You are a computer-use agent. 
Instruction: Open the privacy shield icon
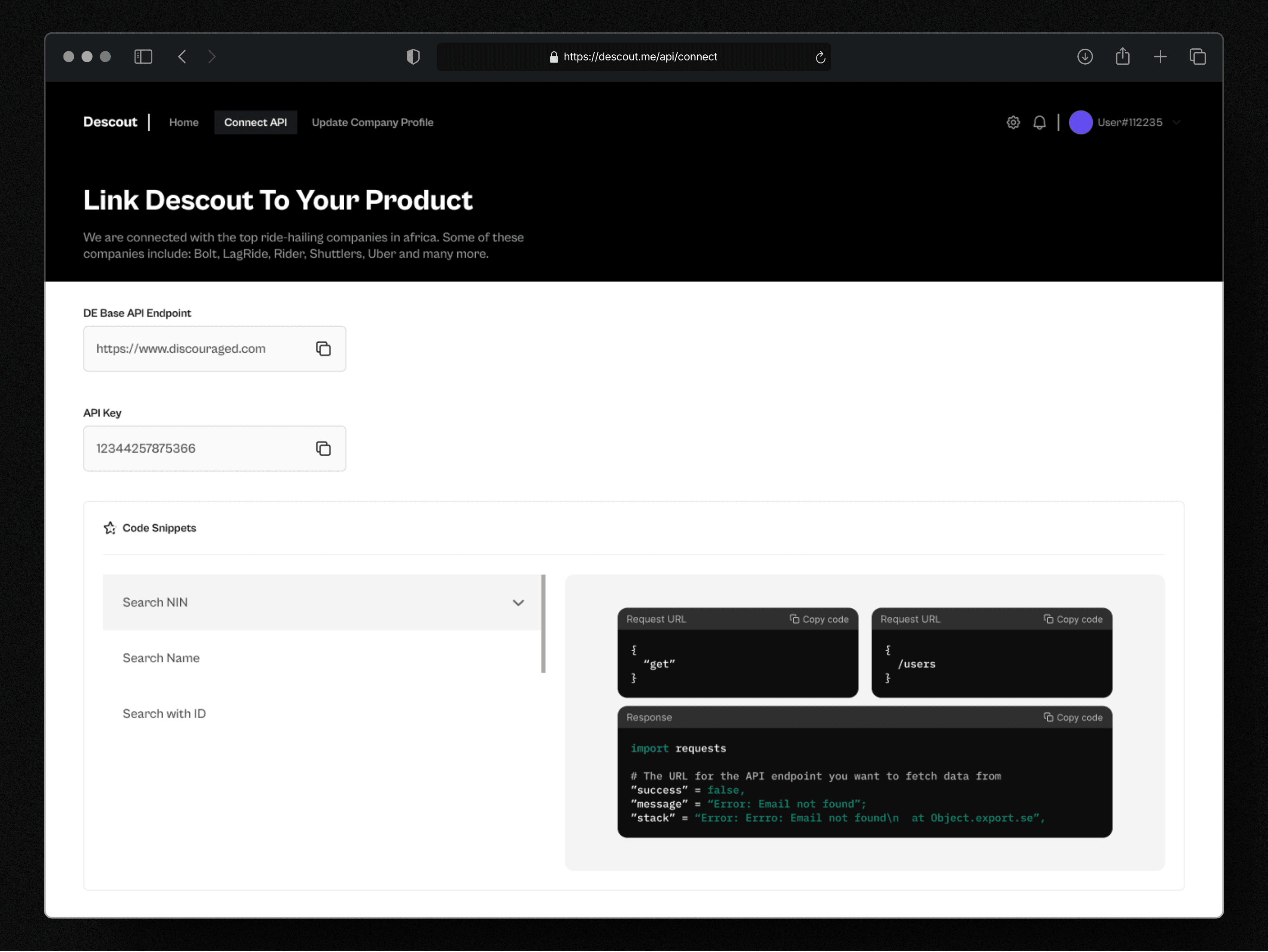tap(413, 57)
